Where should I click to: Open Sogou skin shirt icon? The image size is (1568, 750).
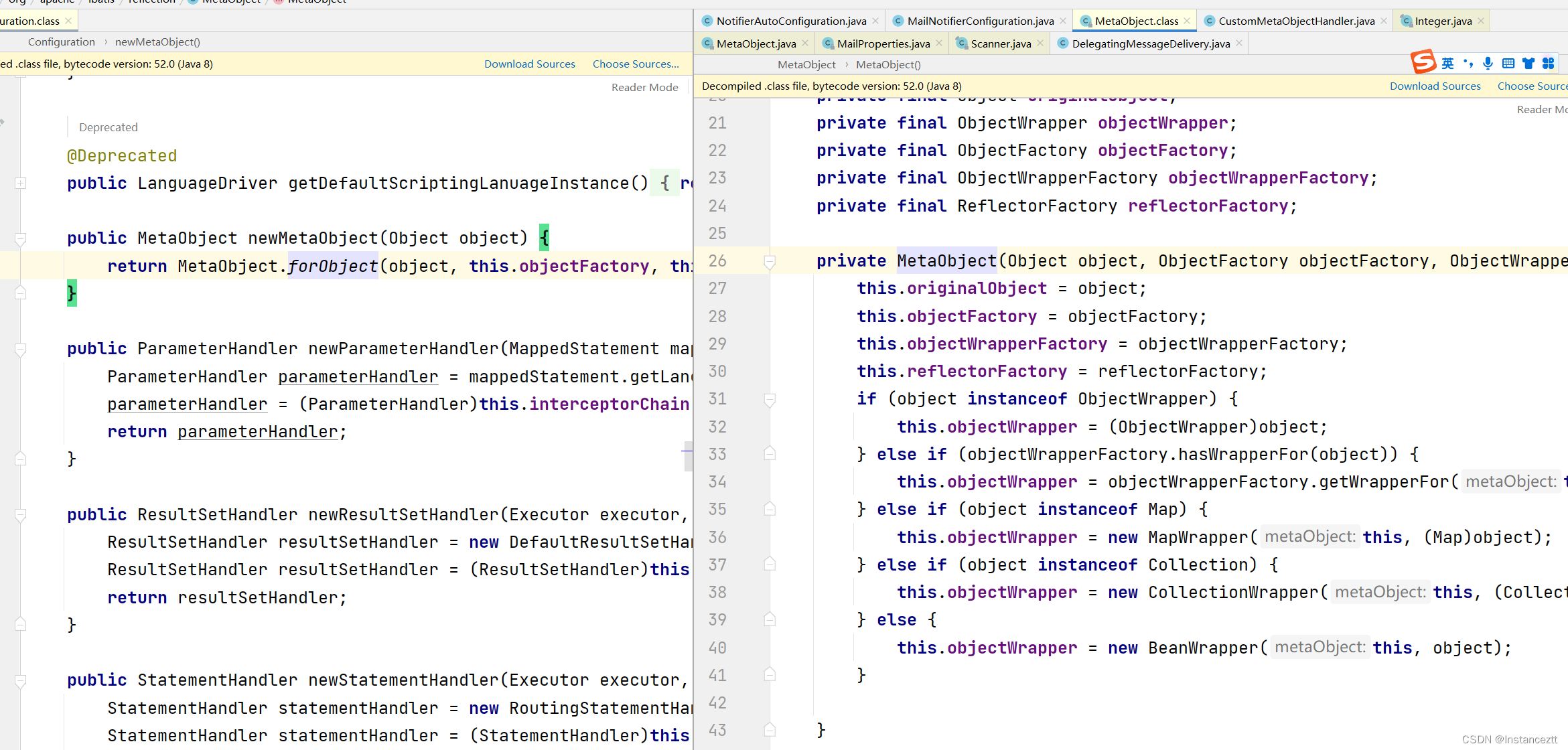pos(1528,64)
